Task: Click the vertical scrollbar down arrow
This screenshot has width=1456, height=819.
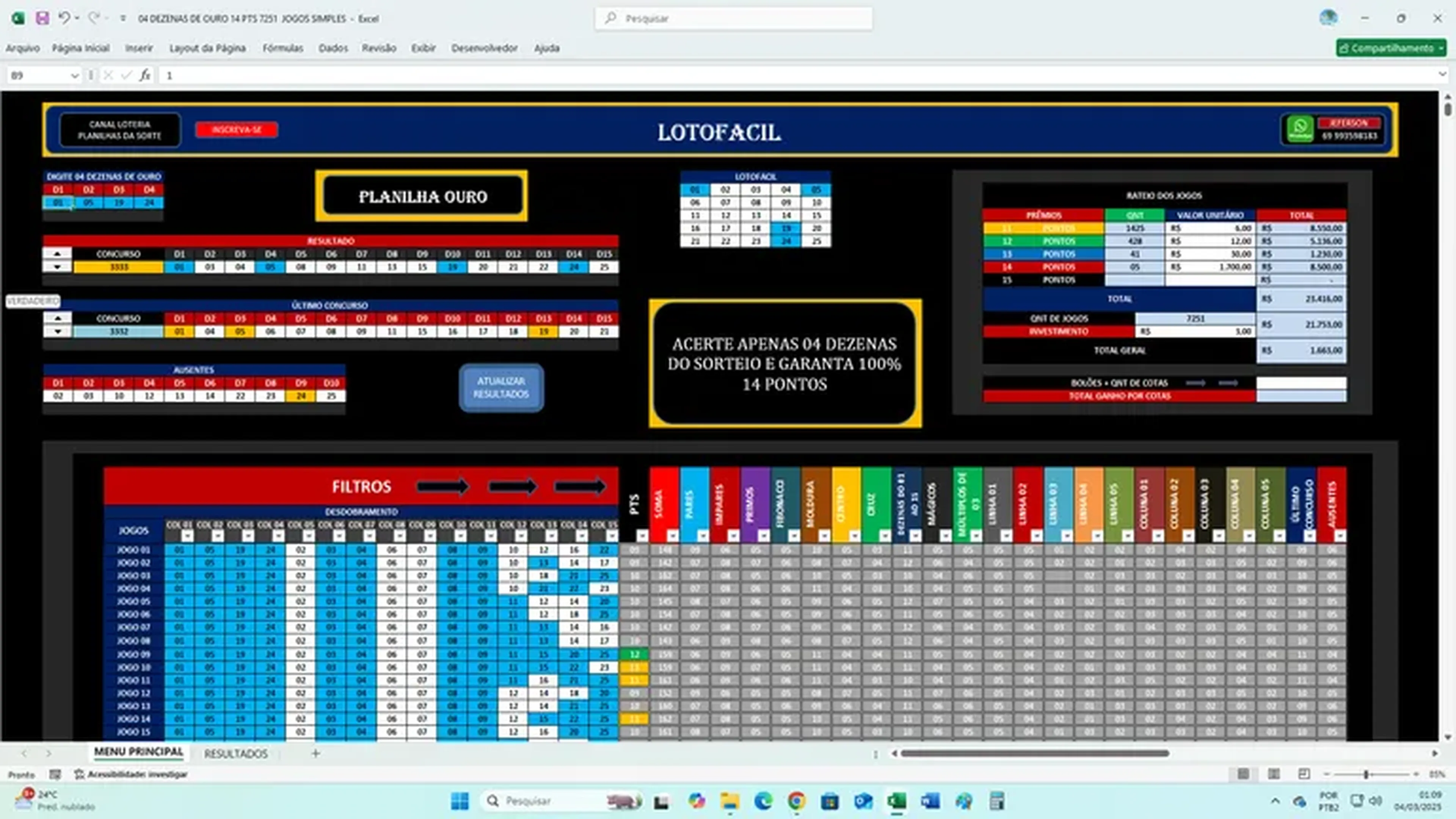Action: coord(1447,736)
